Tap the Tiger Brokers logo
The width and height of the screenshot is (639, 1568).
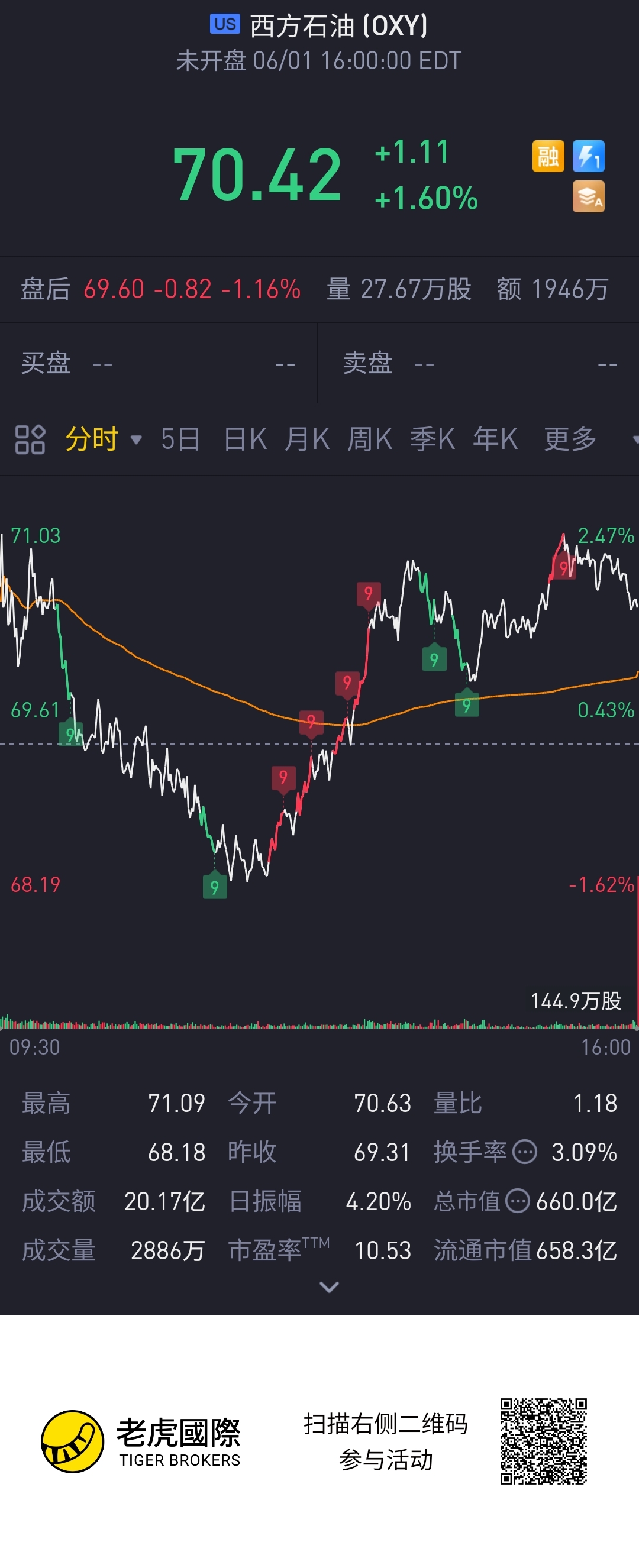(141, 1441)
